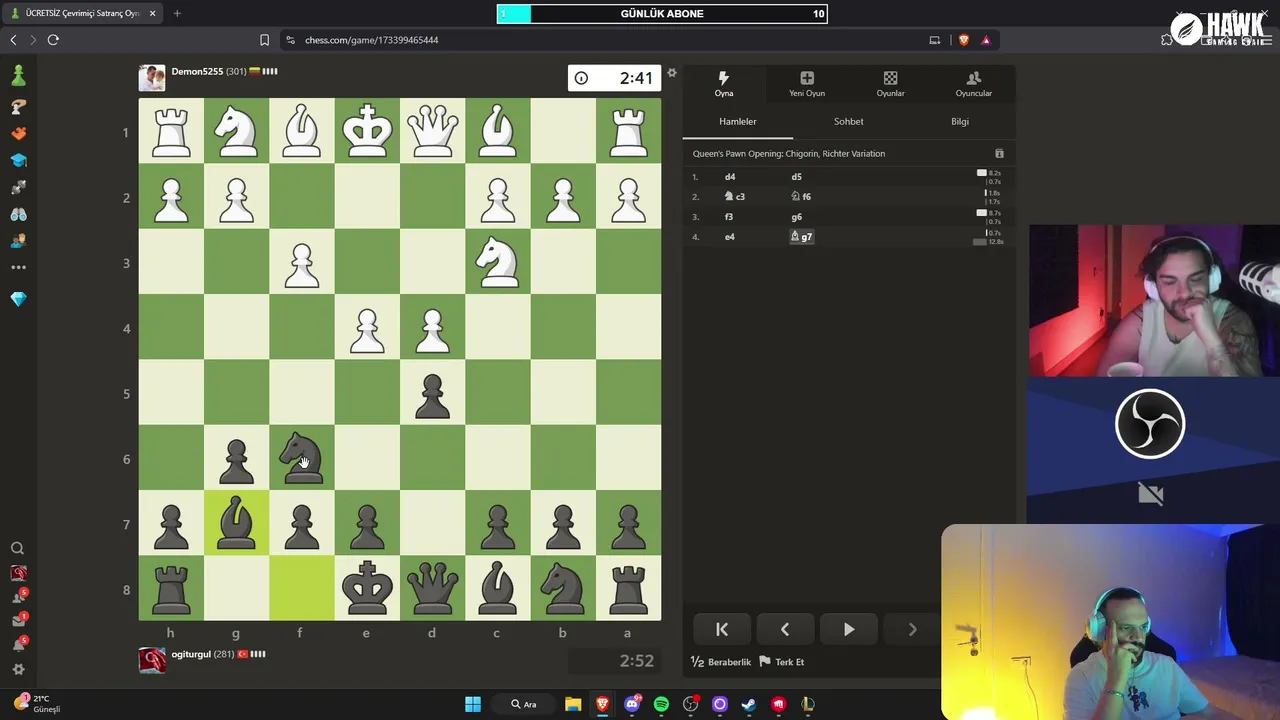Resign using the Terk Et button
The height and width of the screenshot is (720, 1280).
[782, 662]
